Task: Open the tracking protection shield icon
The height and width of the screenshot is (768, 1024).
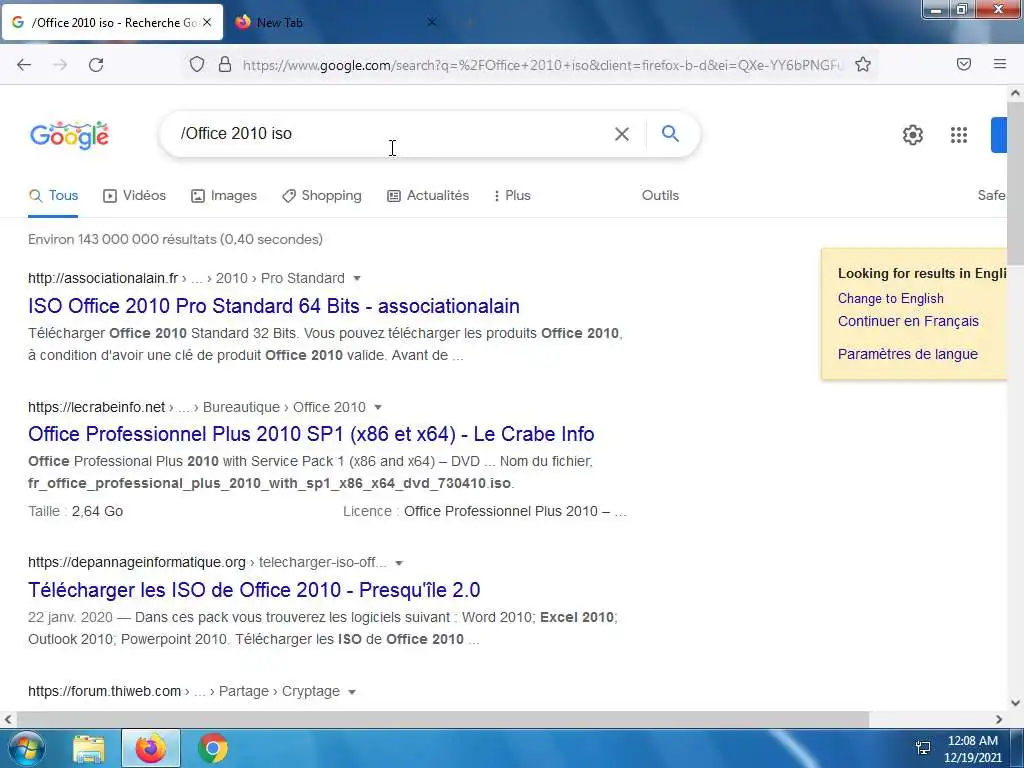Action: pos(197,64)
